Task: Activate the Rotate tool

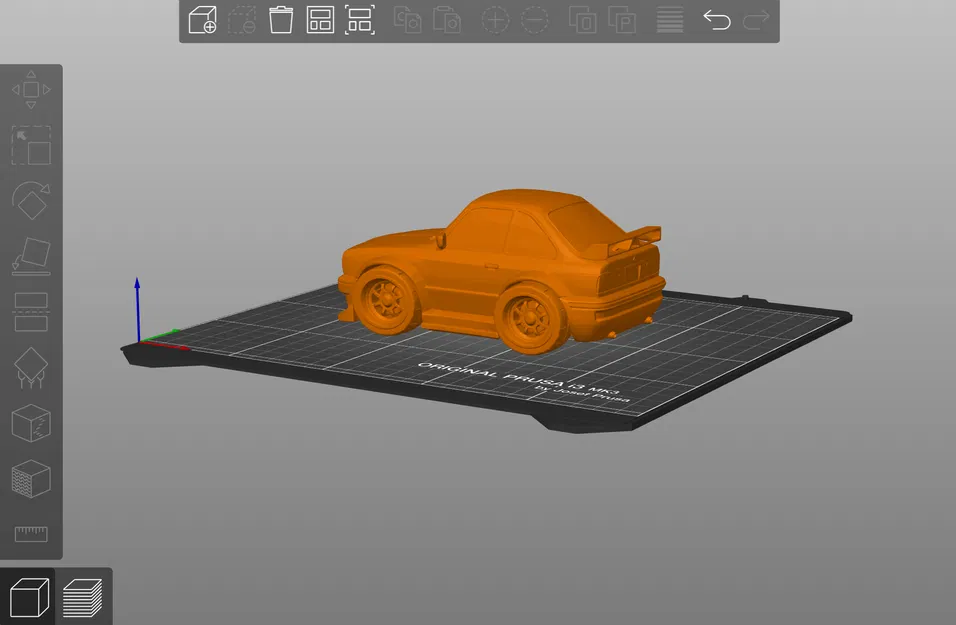Action: tap(31, 200)
